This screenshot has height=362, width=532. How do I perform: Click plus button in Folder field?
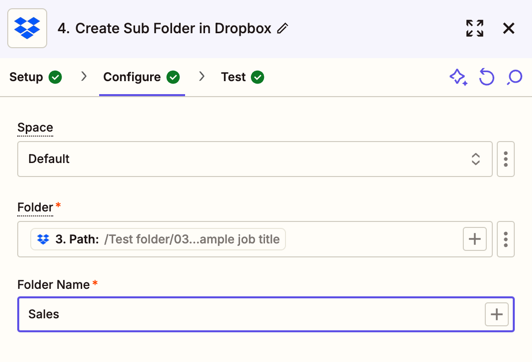[x=475, y=239]
